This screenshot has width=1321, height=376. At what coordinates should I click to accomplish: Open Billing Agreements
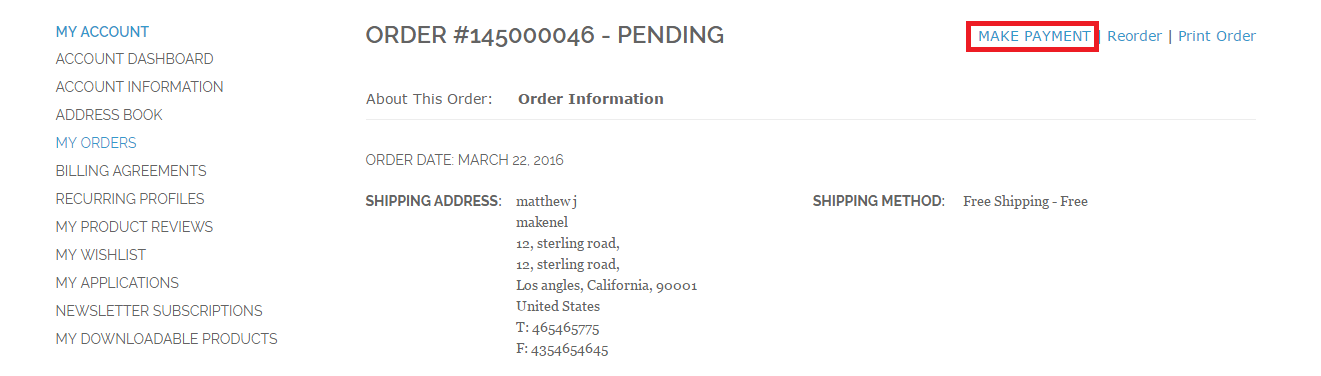pyautogui.click(x=131, y=171)
